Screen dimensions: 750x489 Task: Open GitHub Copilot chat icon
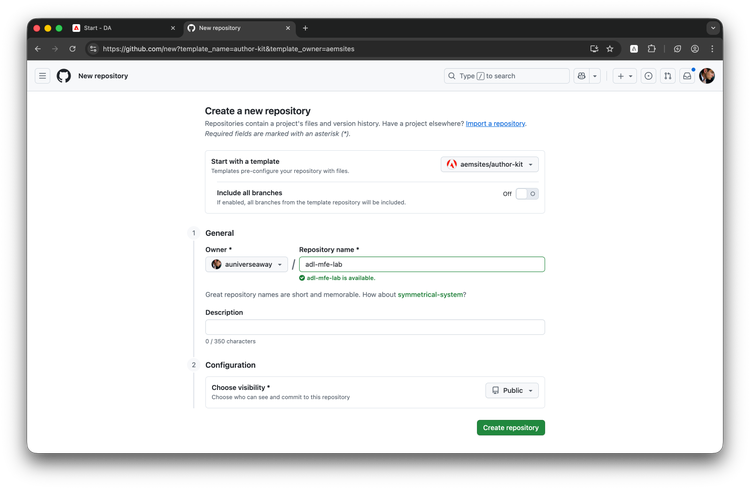581,76
